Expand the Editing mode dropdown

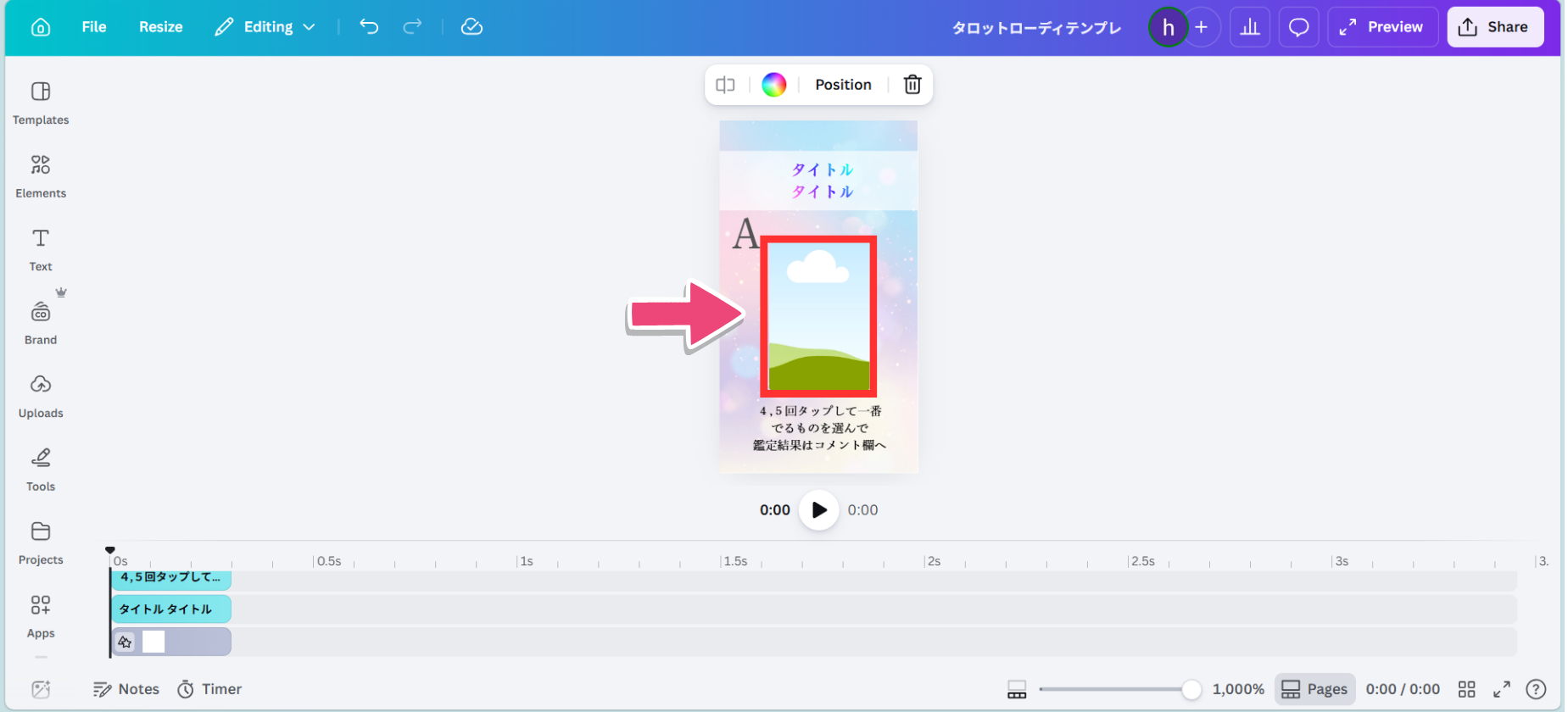coord(265,27)
